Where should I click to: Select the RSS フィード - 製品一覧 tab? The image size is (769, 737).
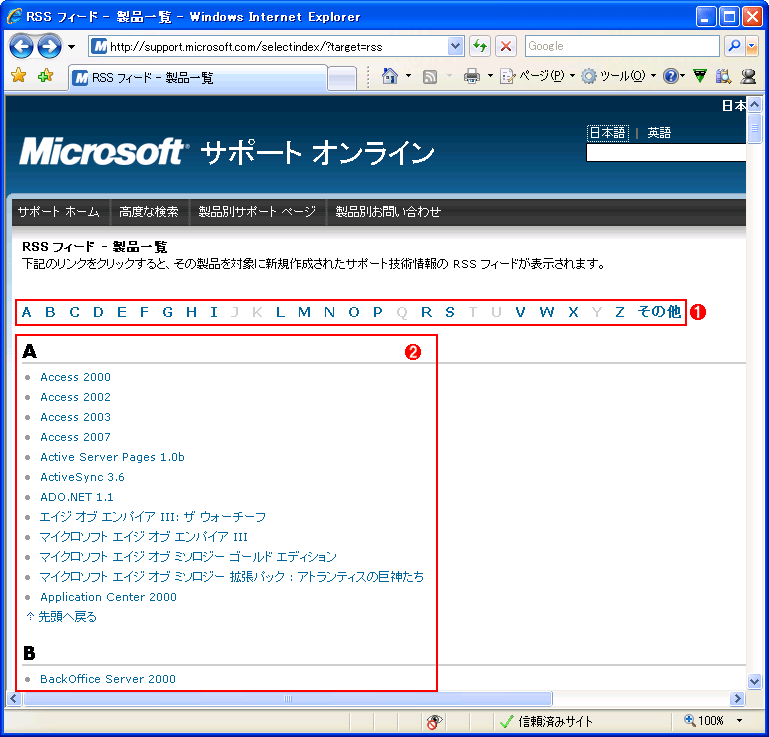point(197,77)
